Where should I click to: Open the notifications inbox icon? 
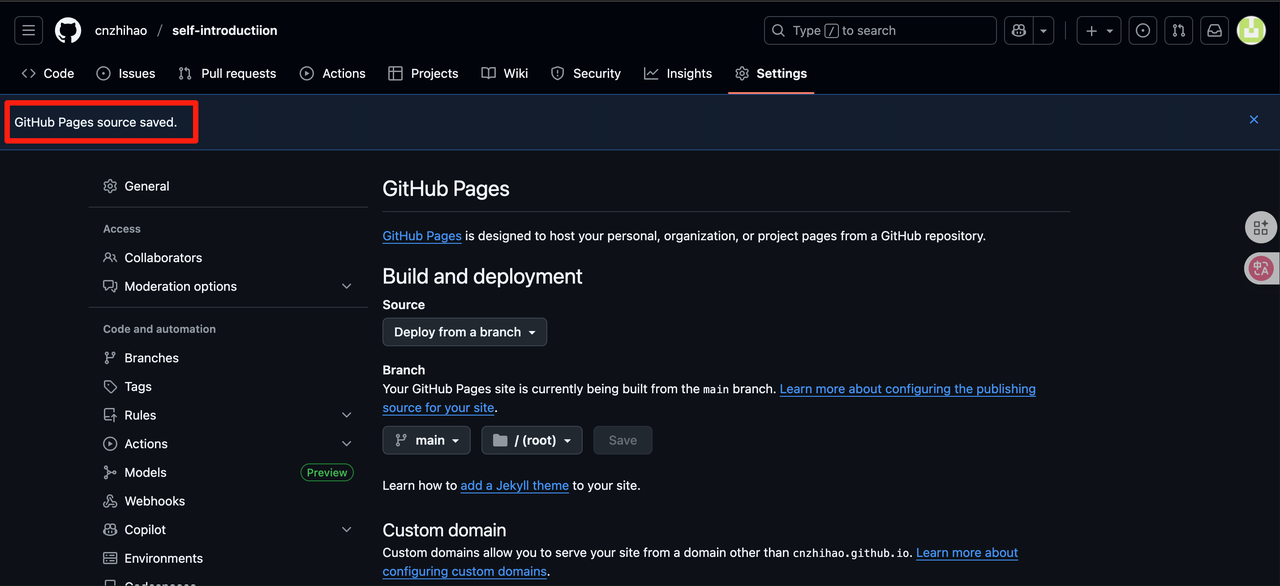tap(1214, 31)
